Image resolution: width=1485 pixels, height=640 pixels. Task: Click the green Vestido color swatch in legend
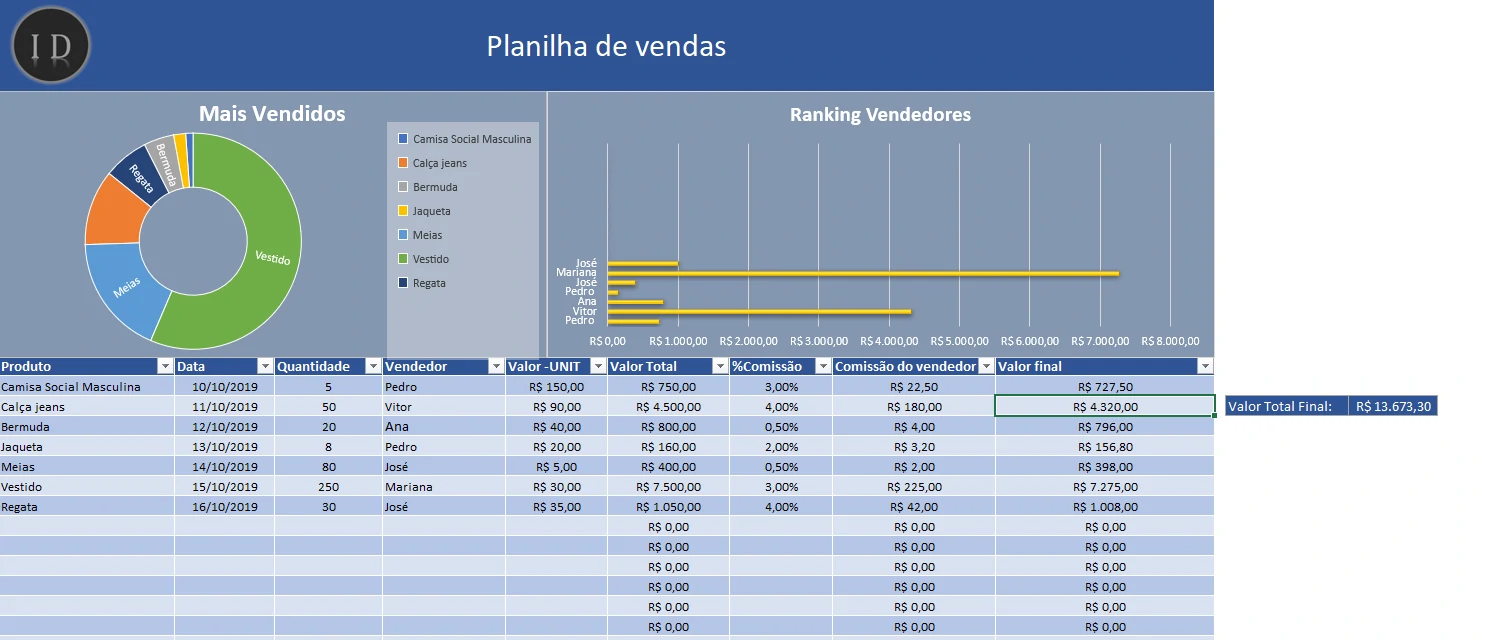(x=401, y=258)
